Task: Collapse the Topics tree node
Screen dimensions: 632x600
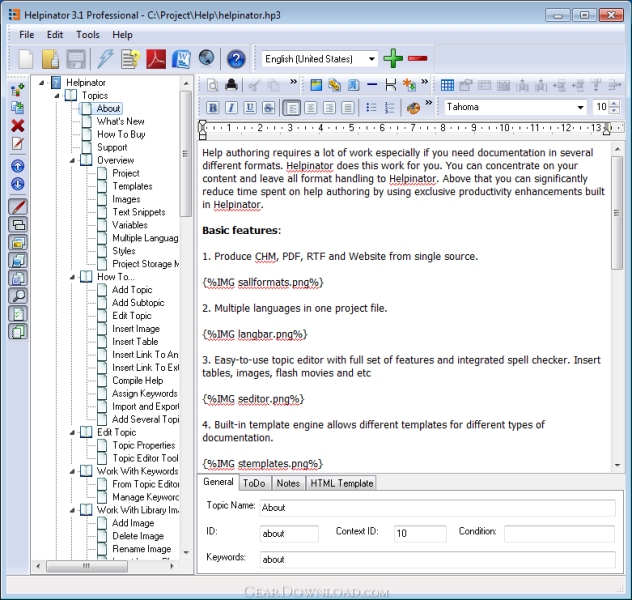Action: pyautogui.click(x=57, y=96)
